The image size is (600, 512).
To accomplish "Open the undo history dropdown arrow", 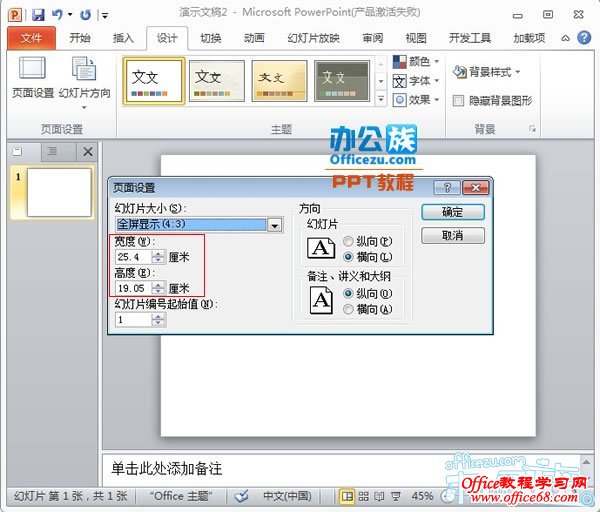I will [x=70, y=15].
